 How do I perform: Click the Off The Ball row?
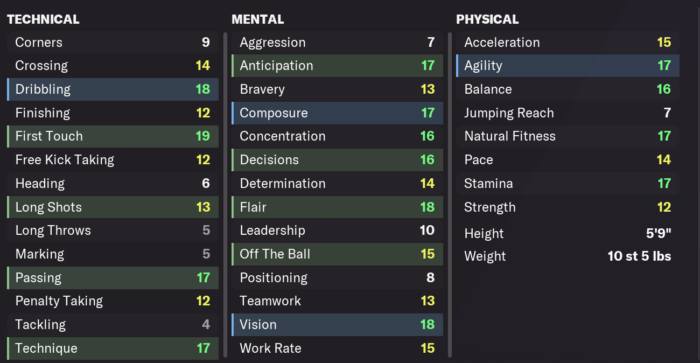(338, 254)
